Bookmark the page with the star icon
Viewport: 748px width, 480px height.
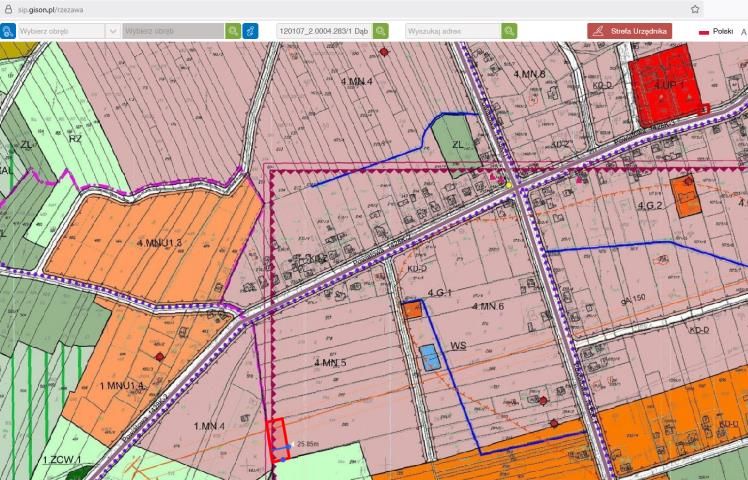(x=695, y=9)
